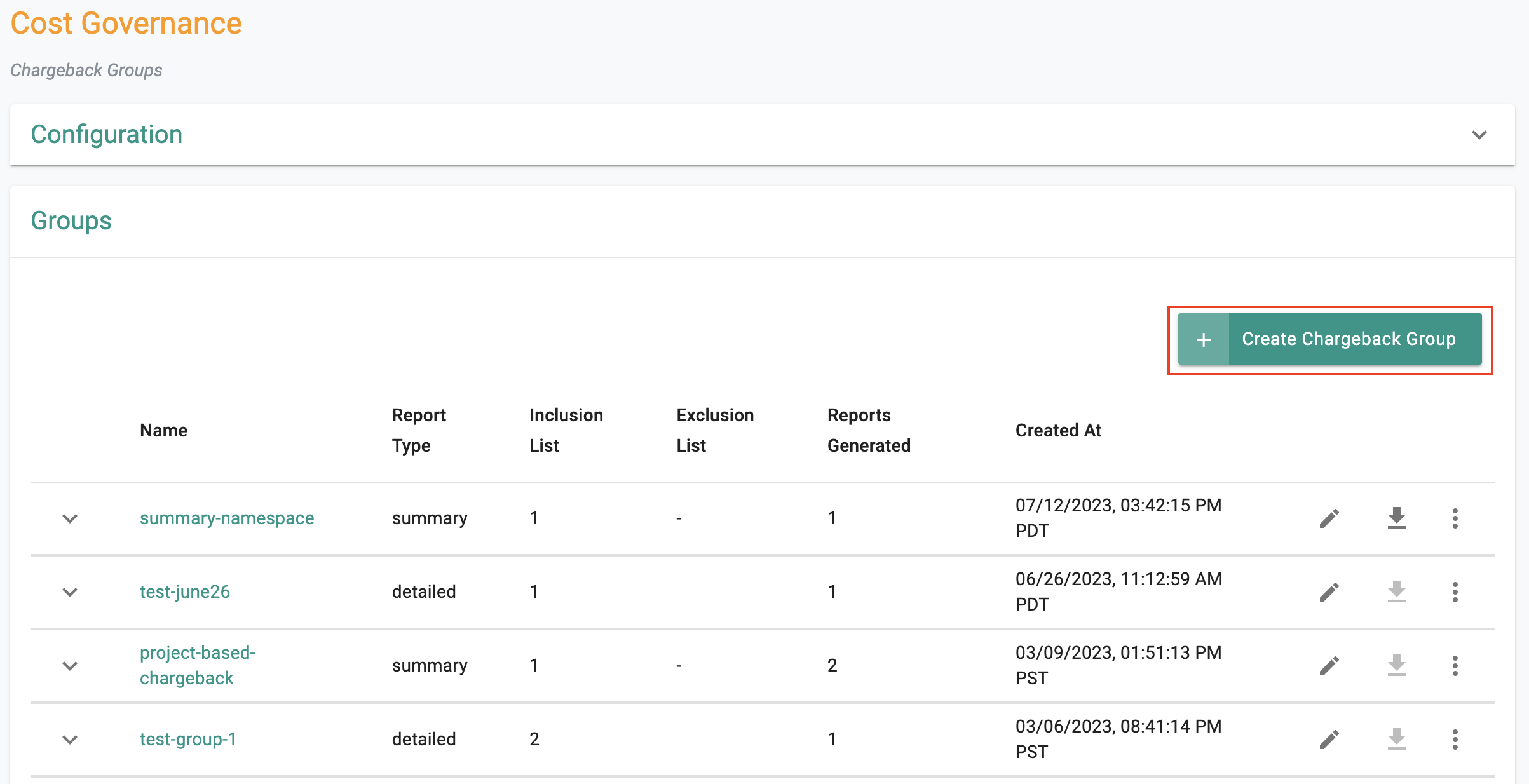The height and width of the screenshot is (784, 1529).
Task: Open three-dot menu for test-group-1
Action: 1455,740
